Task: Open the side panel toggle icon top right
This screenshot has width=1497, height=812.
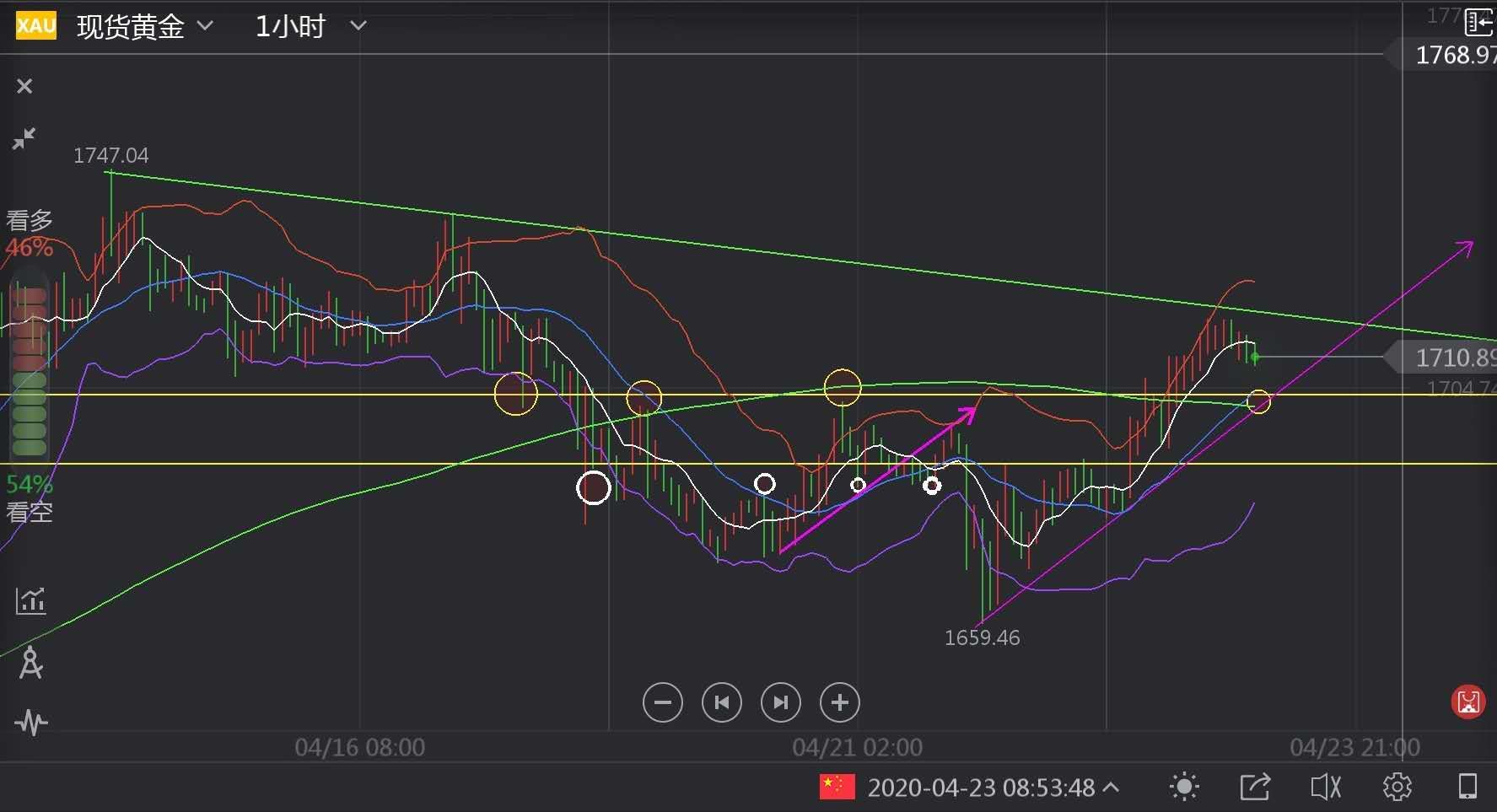Action: point(1478,22)
